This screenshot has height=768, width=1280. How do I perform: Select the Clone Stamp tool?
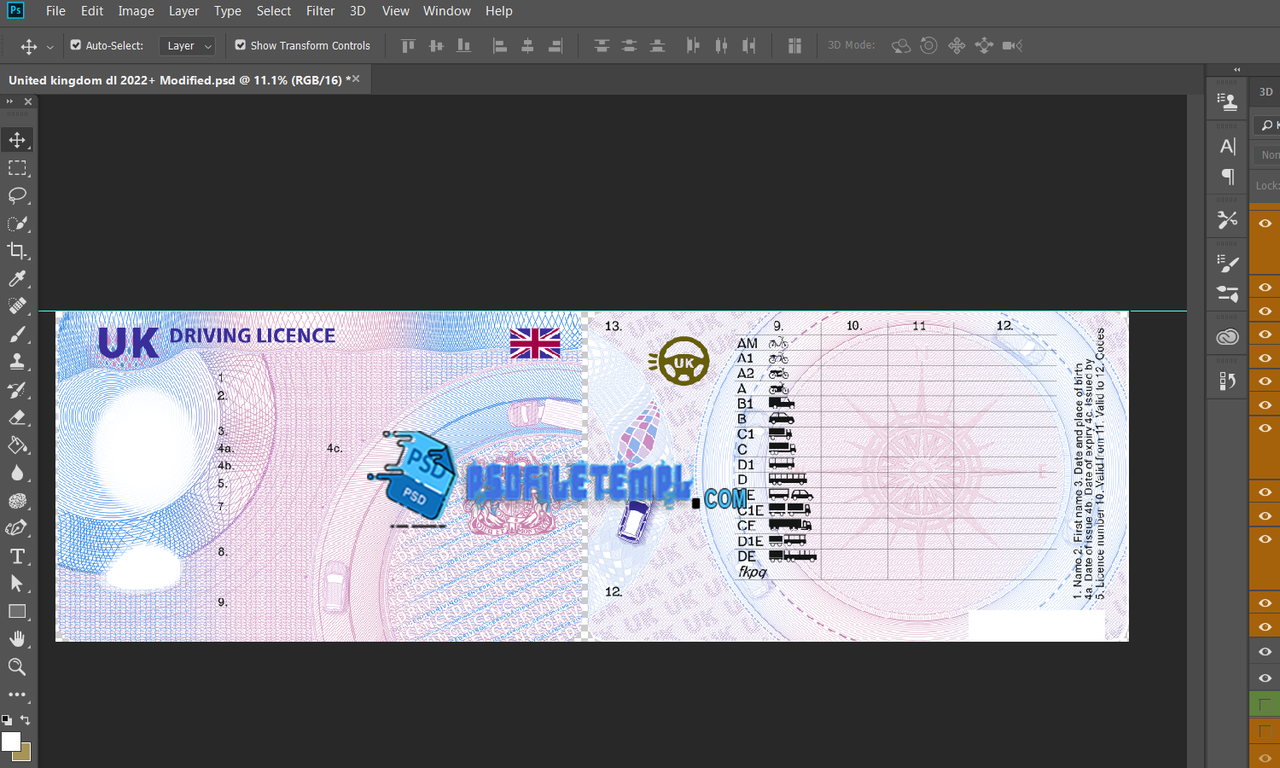[17, 362]
